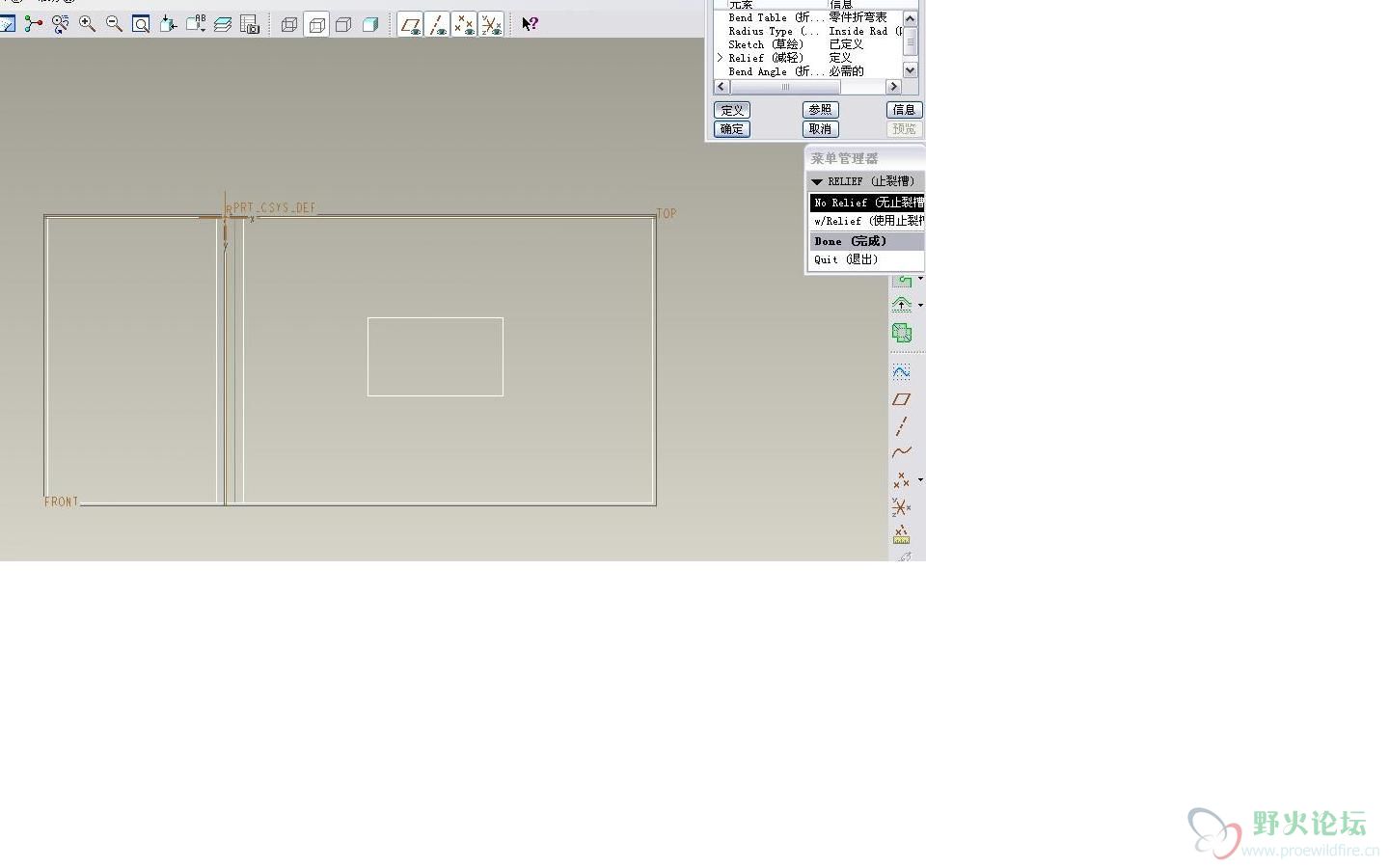
Task: Click the 预览 (Preview) button
Action: (x=905, y=129)
